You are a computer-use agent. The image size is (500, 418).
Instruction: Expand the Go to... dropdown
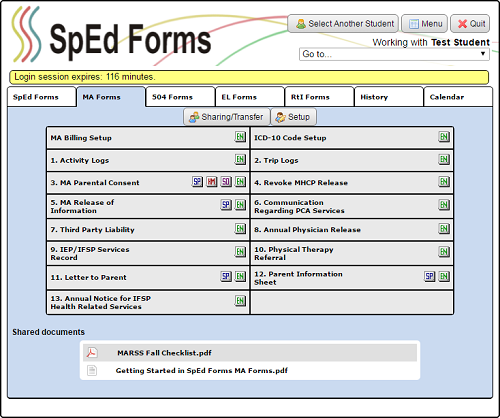tap(394, 54)
